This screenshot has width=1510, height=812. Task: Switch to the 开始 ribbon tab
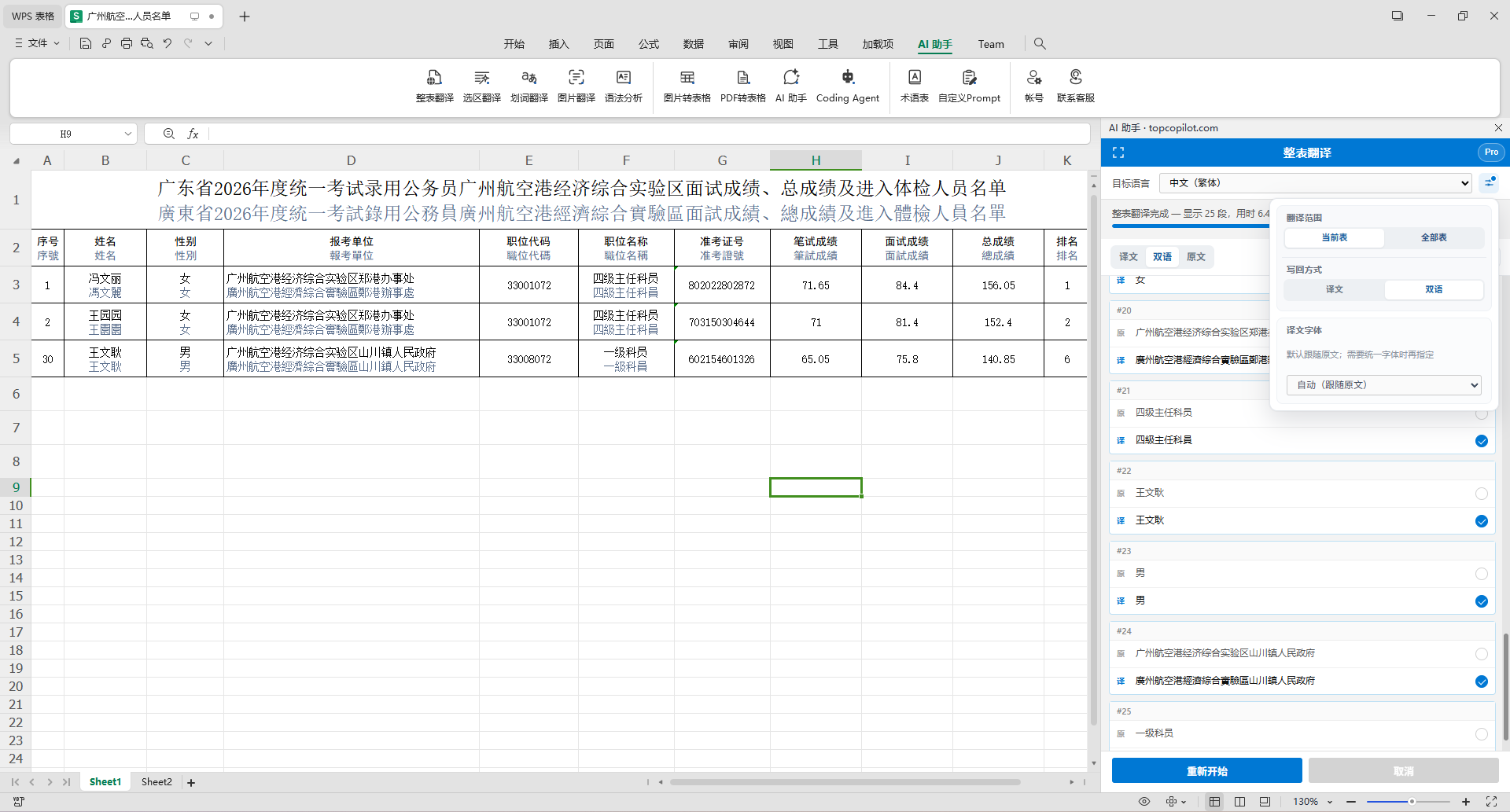point(514,44)
